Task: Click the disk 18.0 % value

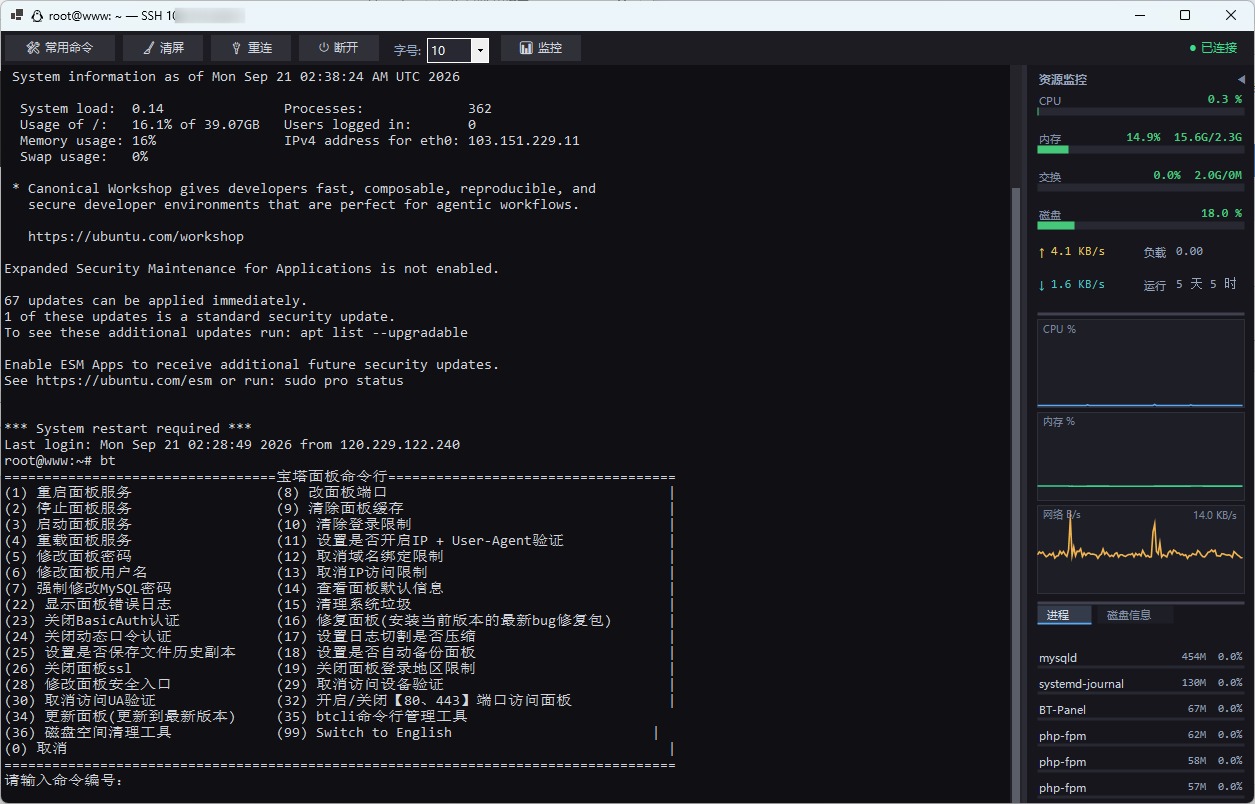Action: tap(1221, 214)
